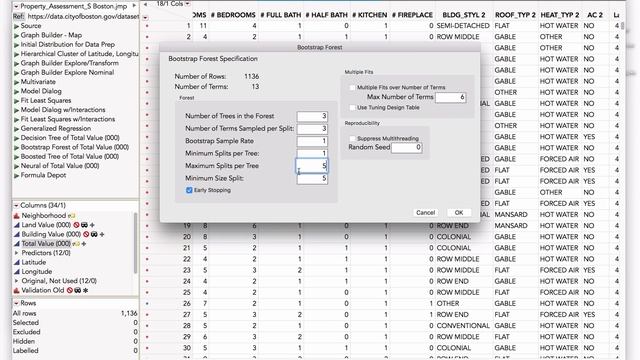This screenshot has height=360, width=640.
Task: Click the Validation Old column icon
Action: [x=17, y=291]
